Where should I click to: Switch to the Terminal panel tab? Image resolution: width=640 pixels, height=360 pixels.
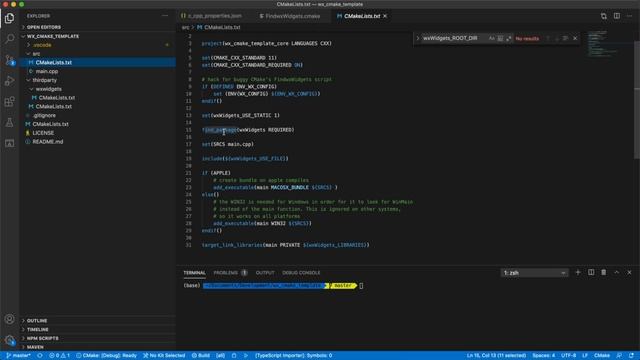pos(194,273)
